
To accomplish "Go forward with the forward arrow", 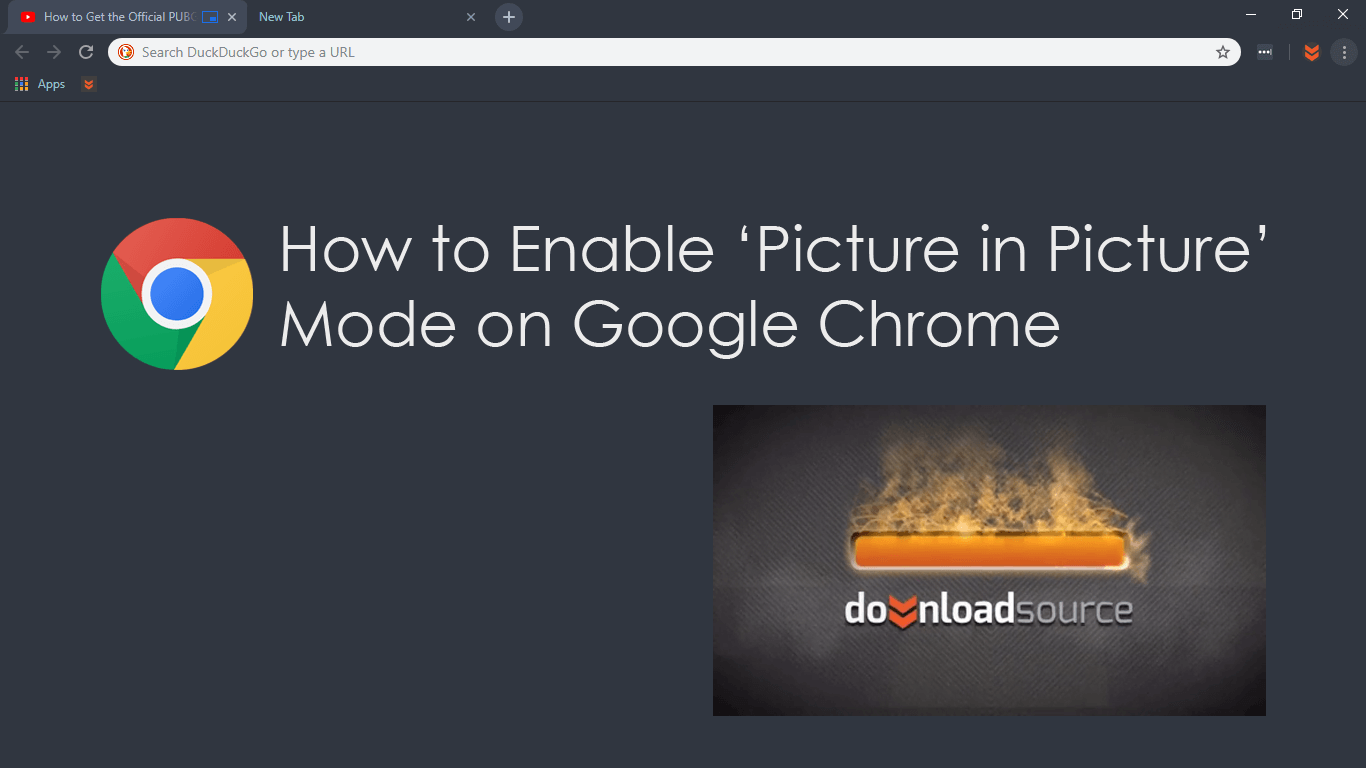I will [x=54, y=52].
